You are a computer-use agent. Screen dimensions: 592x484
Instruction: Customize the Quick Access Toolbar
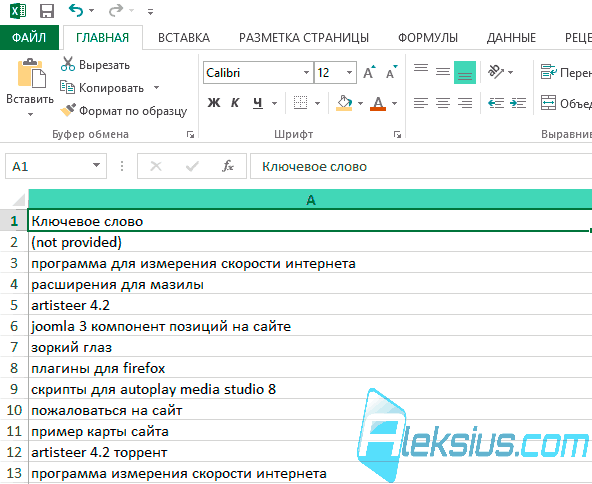[x=150, y=12]
